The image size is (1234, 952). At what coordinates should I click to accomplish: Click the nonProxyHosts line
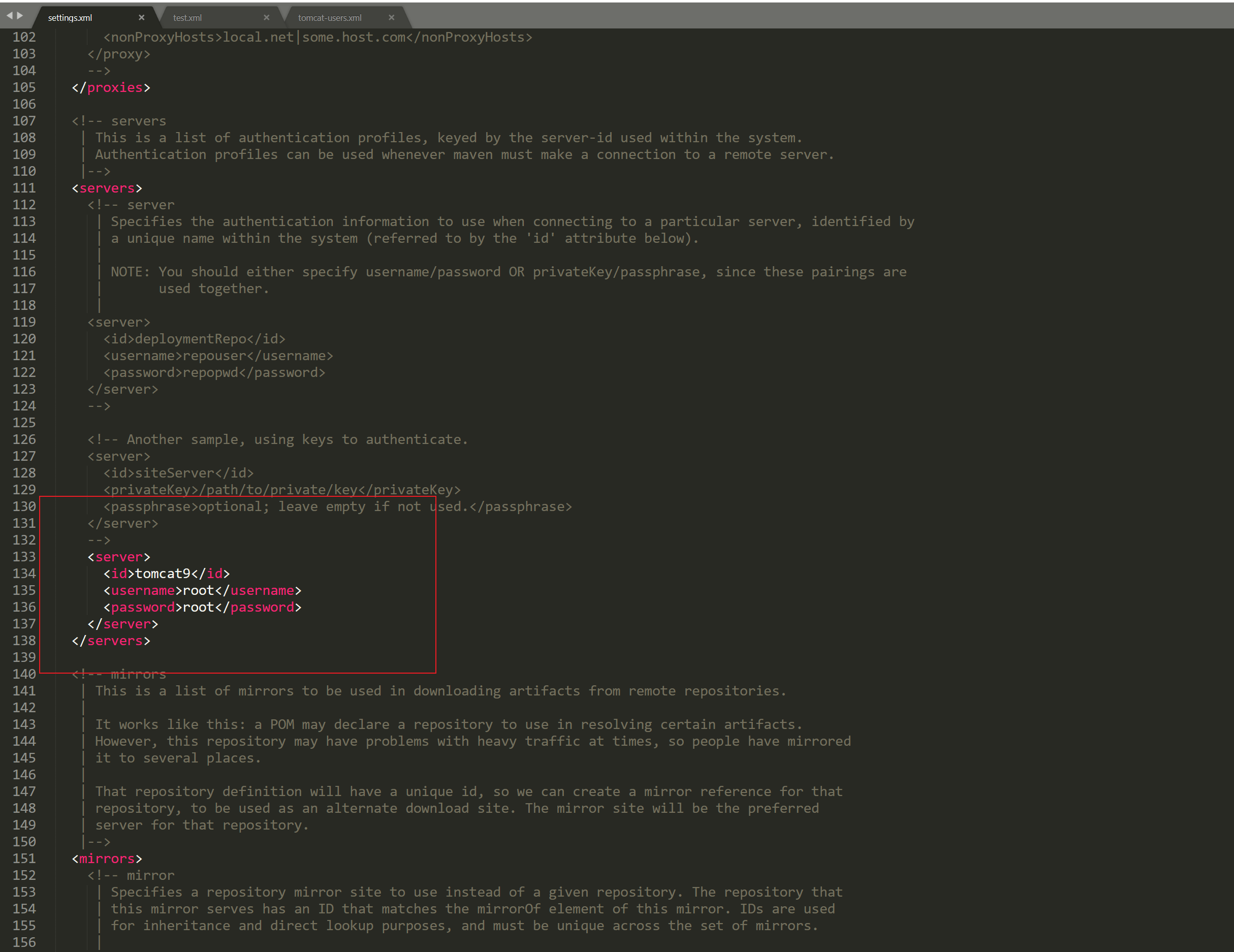(x=318, y=37)
